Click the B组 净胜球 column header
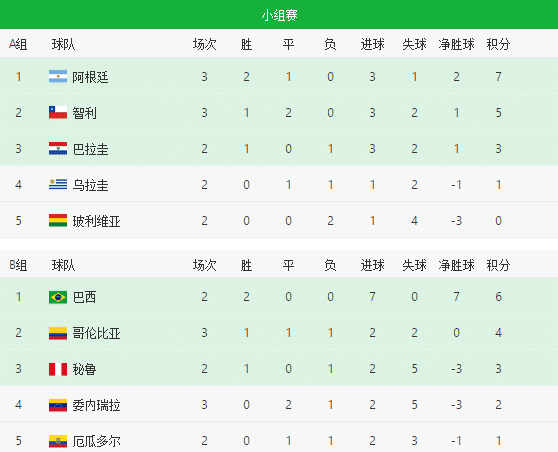Viewport: 558px width, 452px height. 456,265
